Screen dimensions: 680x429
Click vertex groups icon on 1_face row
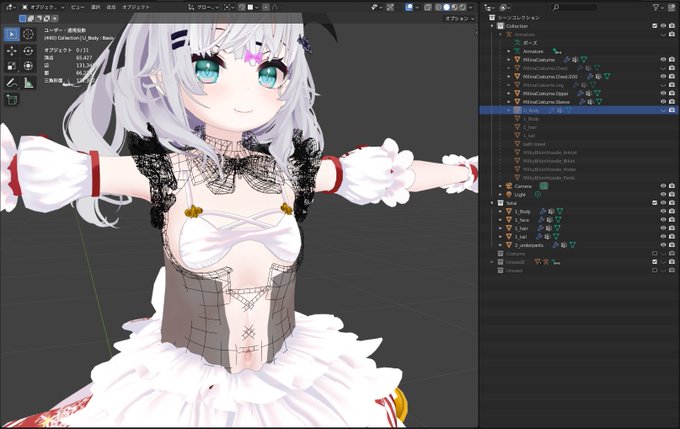pyautogui.click(x=549, y=220)
